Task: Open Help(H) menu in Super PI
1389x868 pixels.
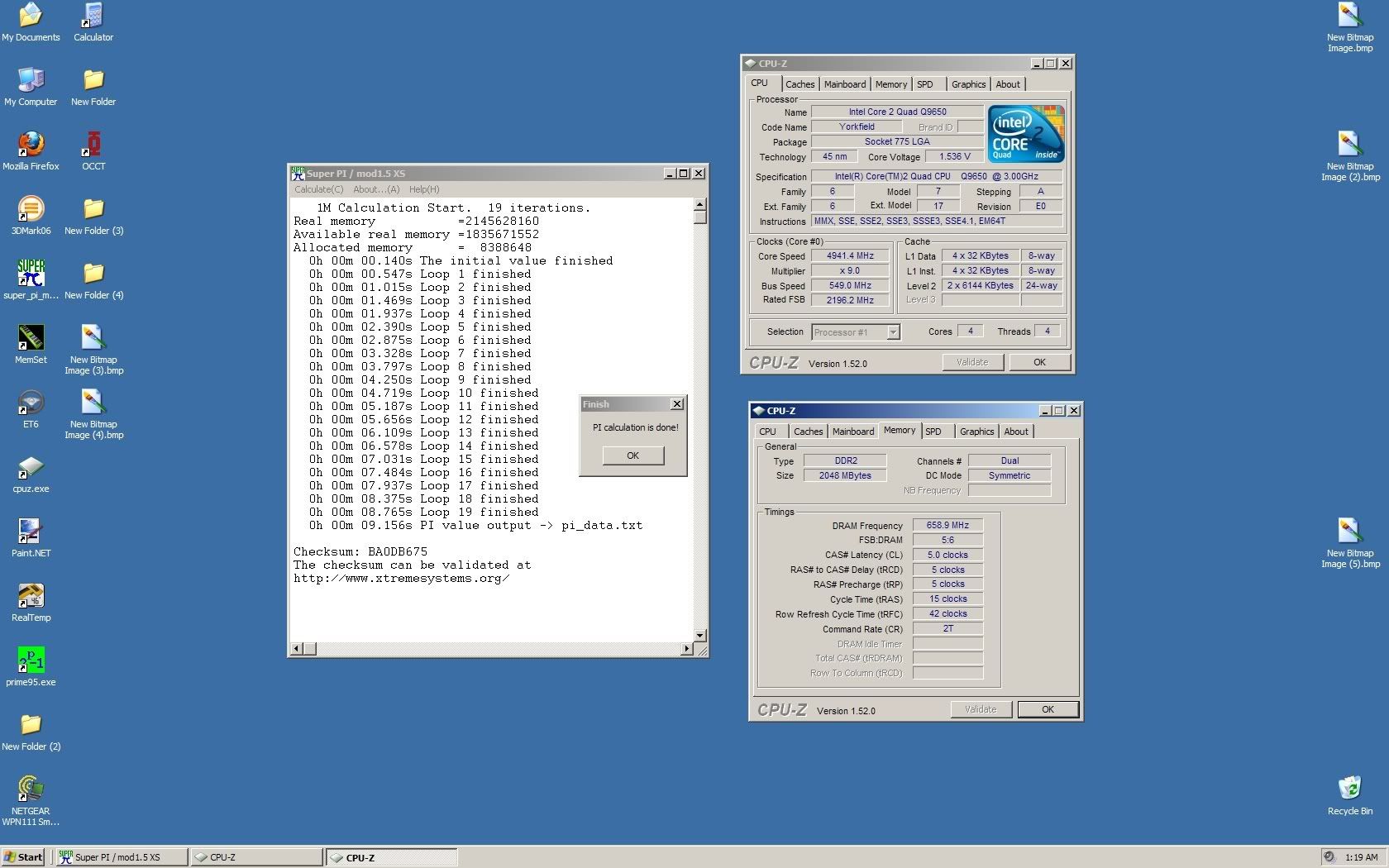Action: point(424,189)
